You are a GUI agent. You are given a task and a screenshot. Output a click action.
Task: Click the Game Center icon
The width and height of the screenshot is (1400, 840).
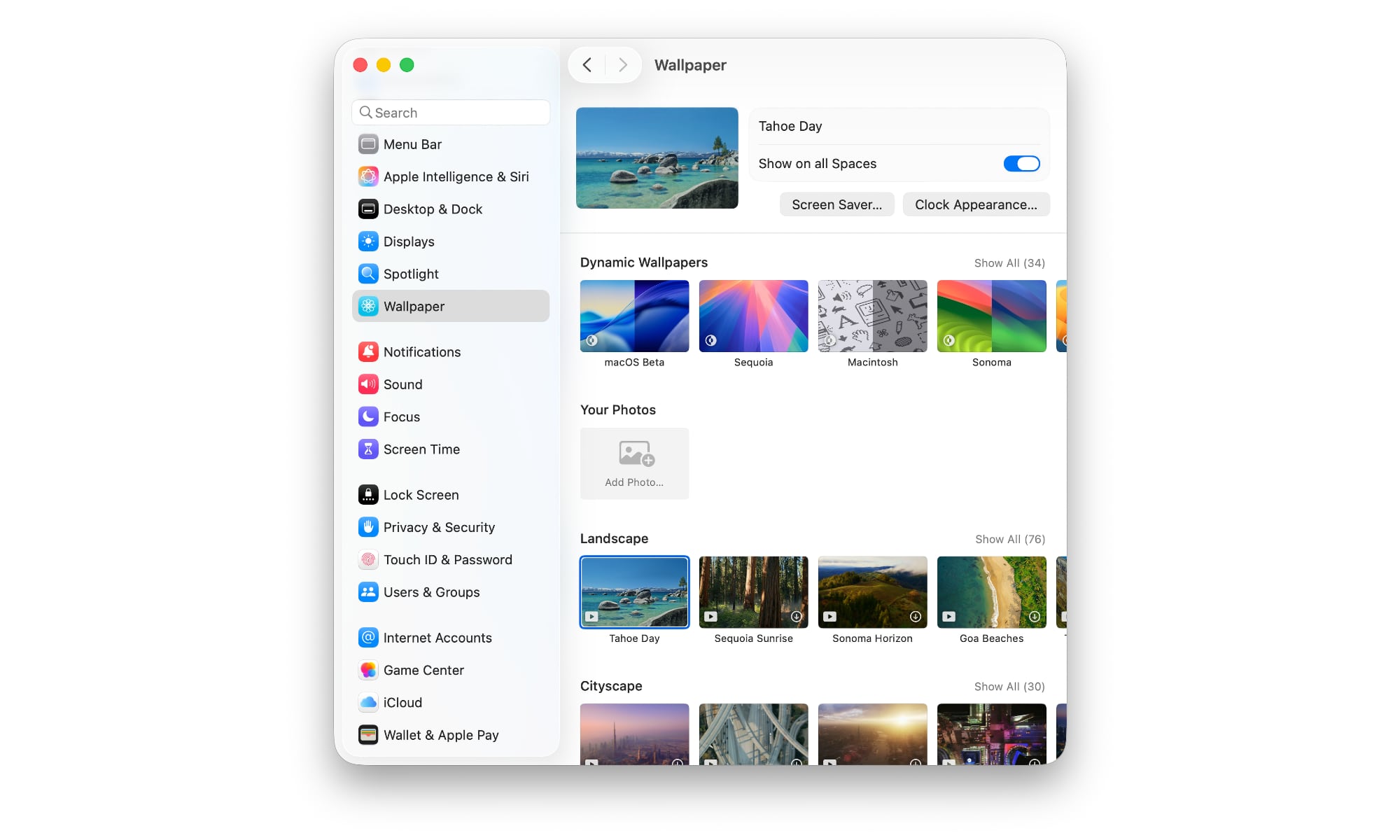coord(368,670)
